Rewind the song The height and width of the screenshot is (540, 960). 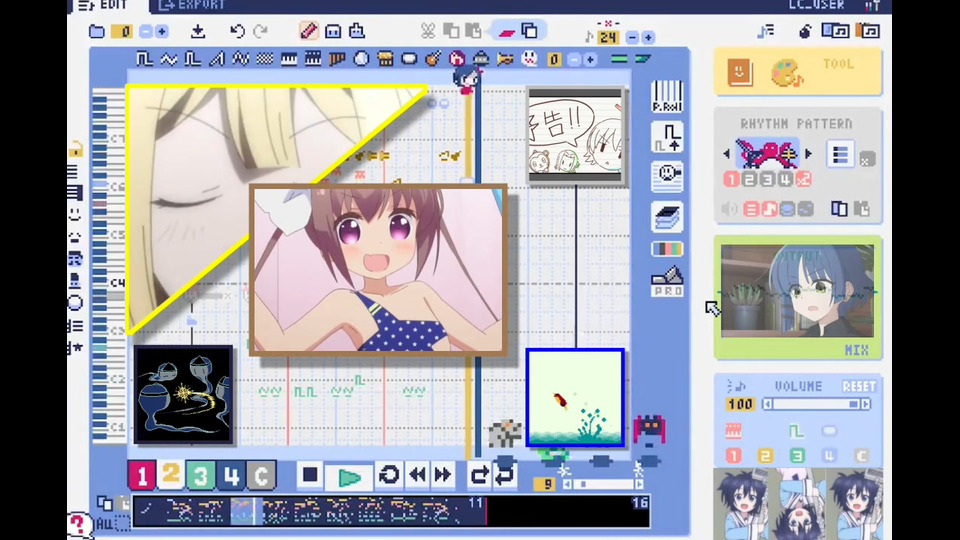tap(418, 474)
